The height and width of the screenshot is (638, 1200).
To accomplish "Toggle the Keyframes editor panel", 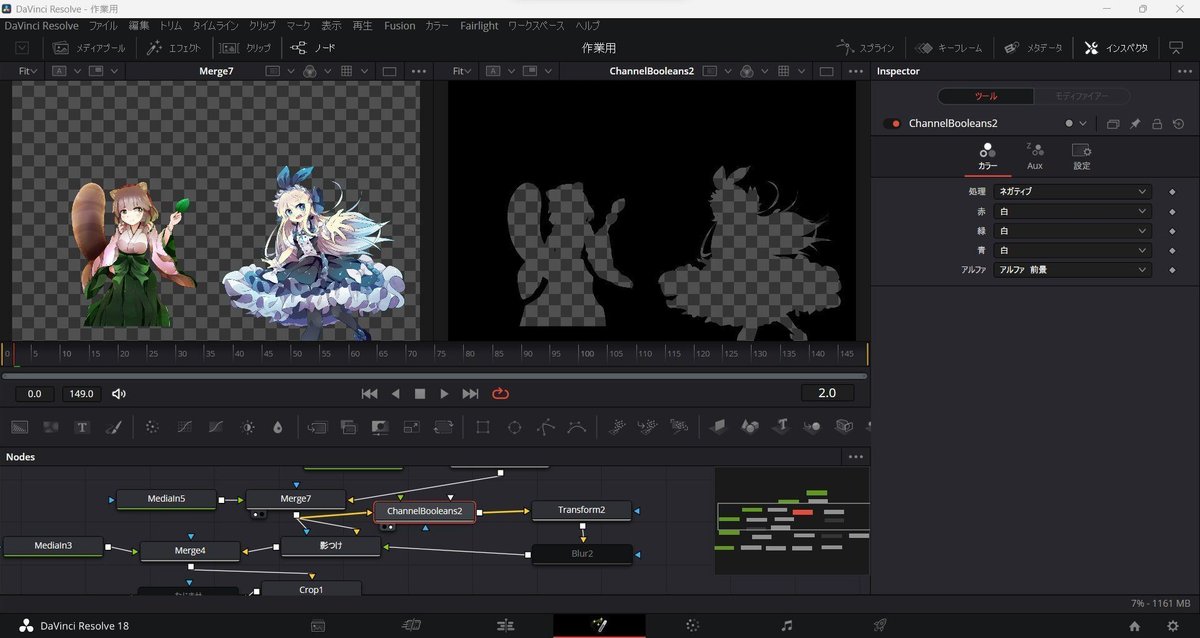I will click(948, 48).
